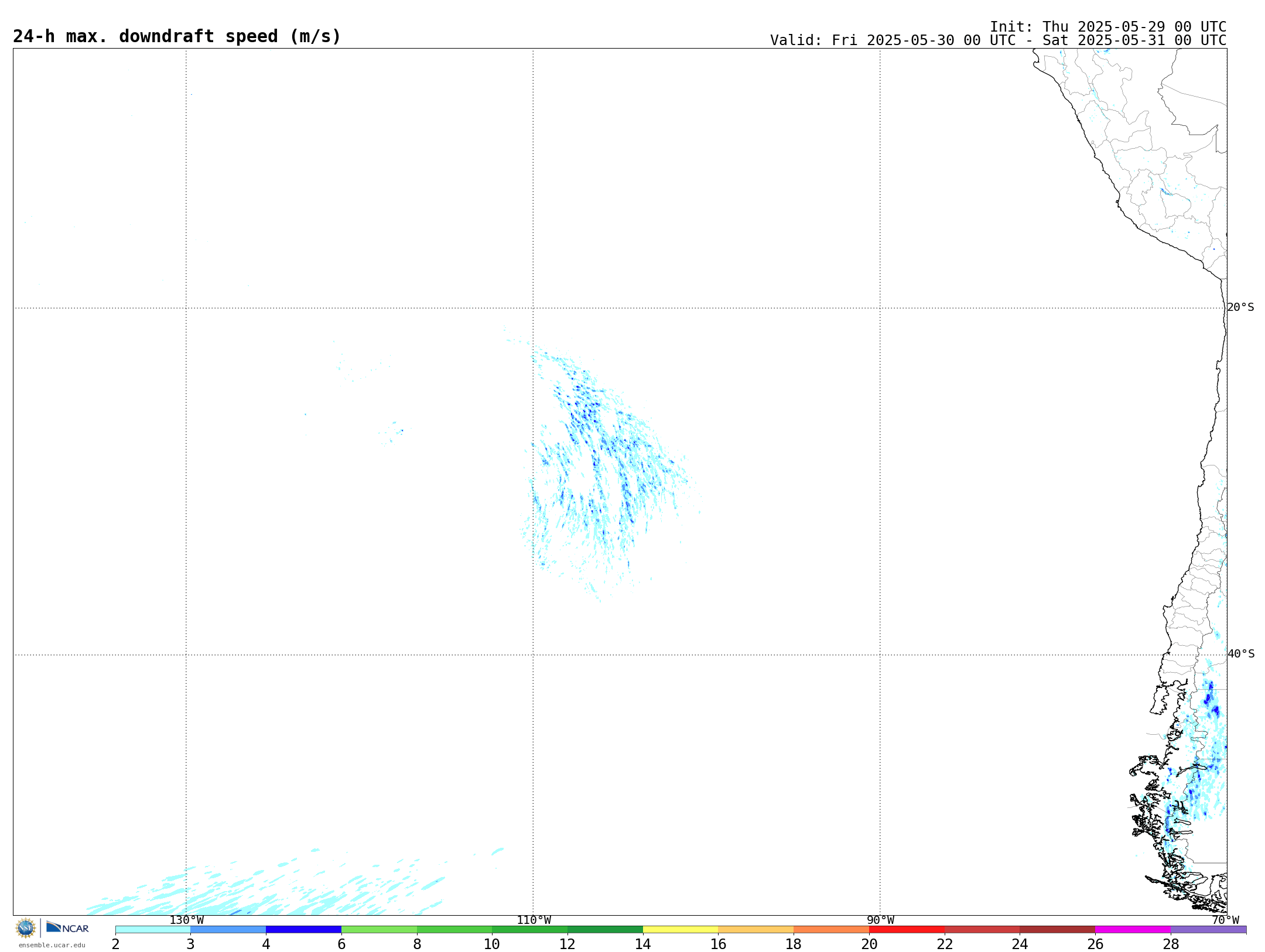
Task: Click the '20°S' latitude label
Action: (x=1240, y=307)
